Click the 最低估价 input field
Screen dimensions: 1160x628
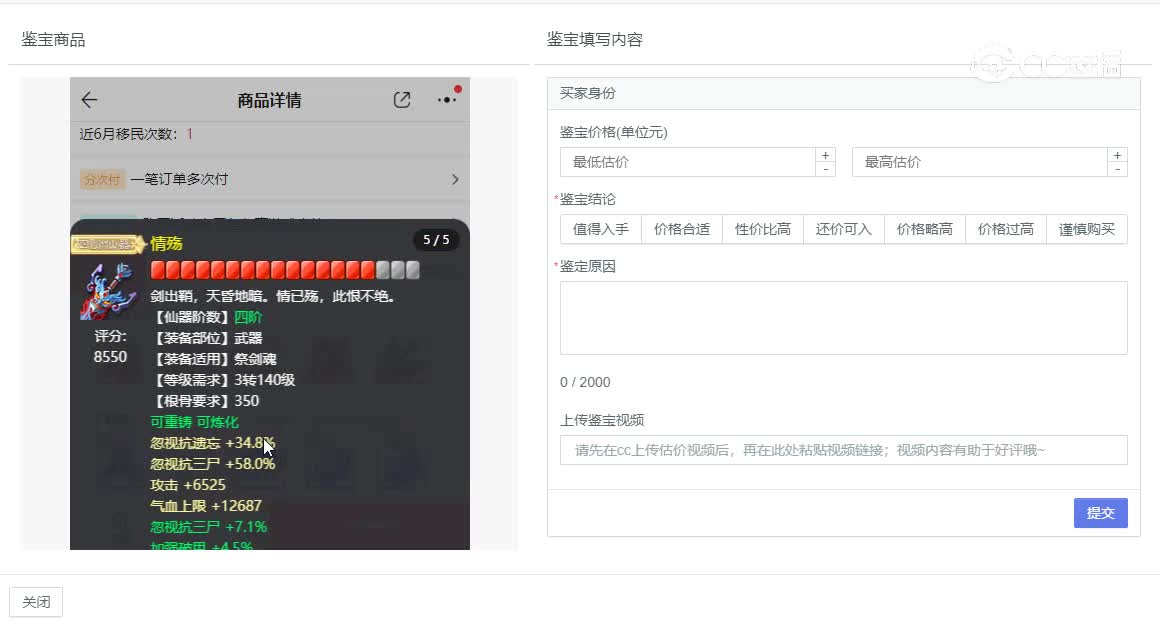tap(687, 162)
